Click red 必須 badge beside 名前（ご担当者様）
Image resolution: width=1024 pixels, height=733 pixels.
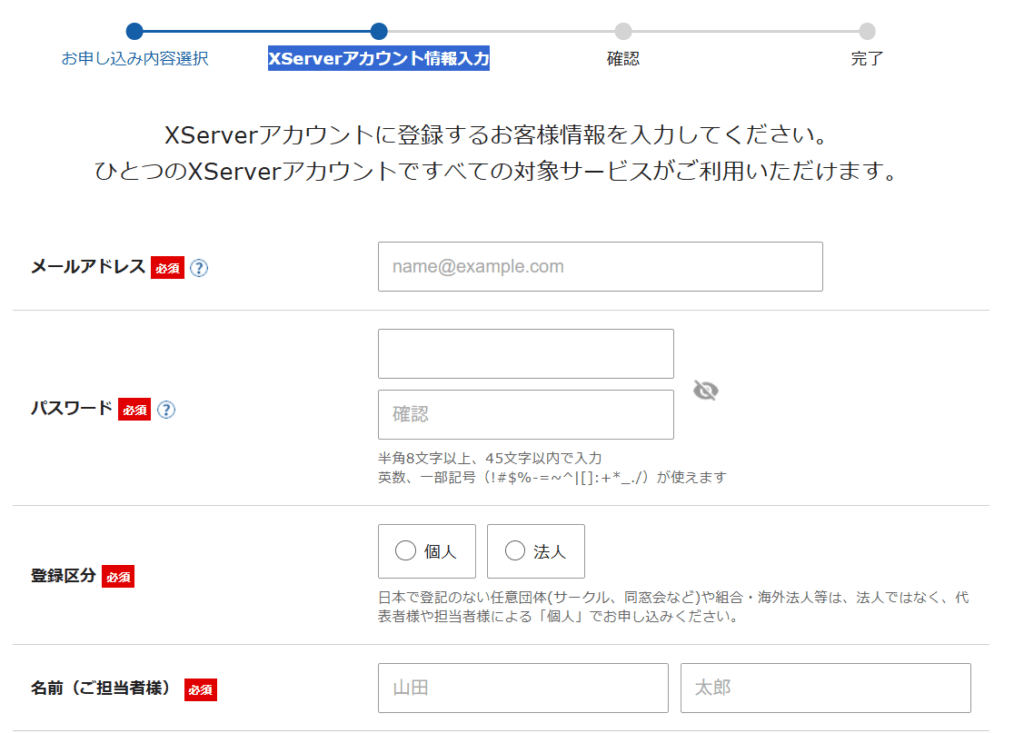pos(200,689)
